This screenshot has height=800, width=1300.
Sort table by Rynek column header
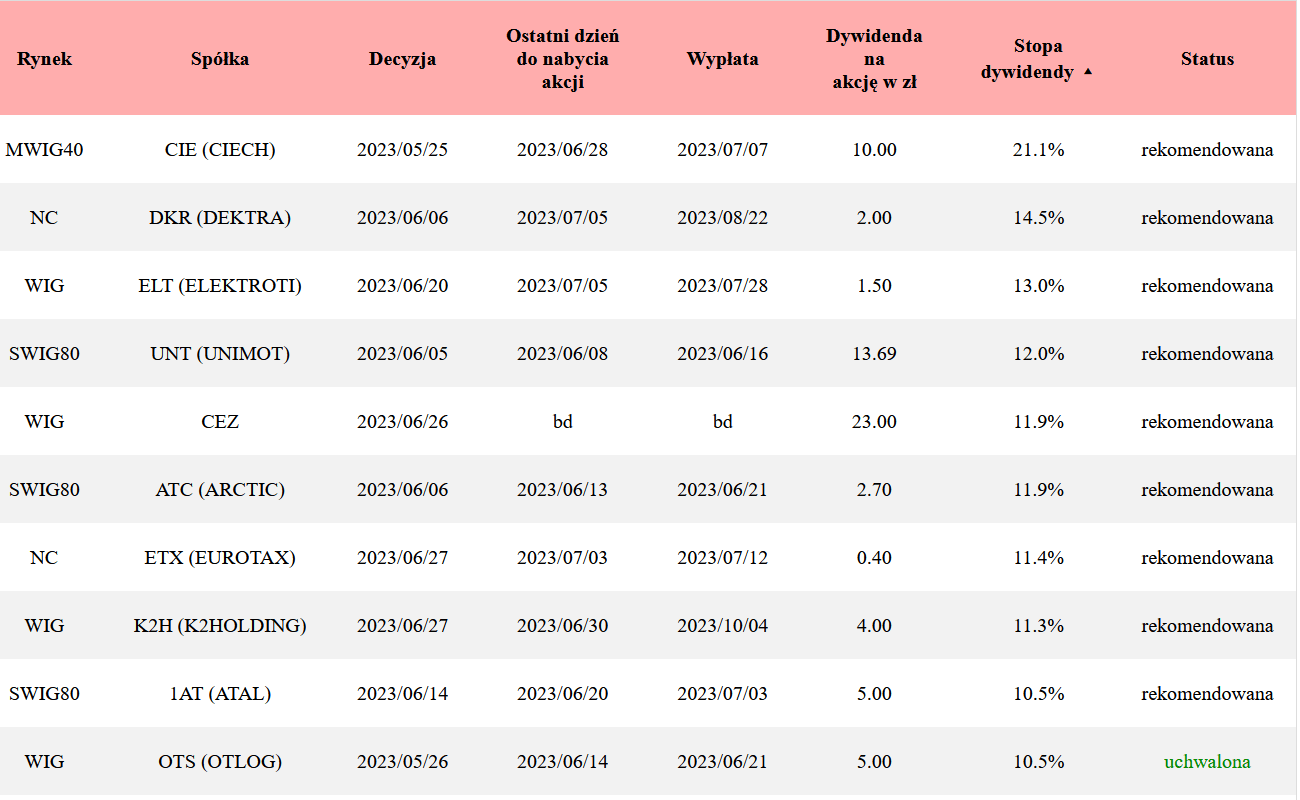(44, 59)
